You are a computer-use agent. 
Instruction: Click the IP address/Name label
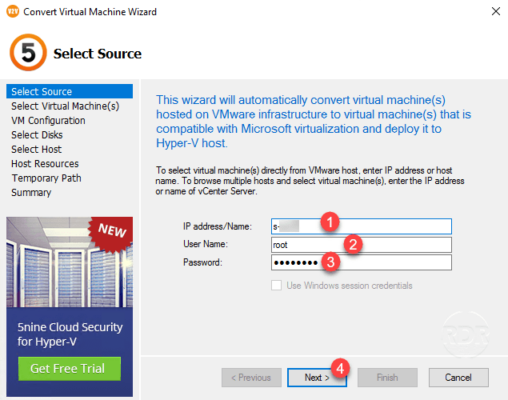[217, 226]
